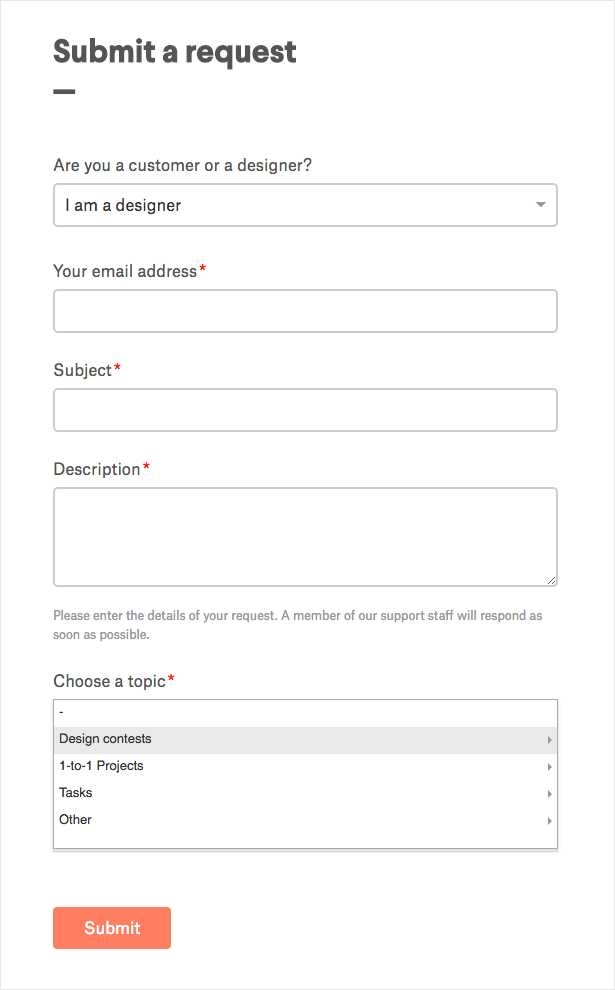The width and height of the screenshot is (615, 990).
Task: Click the "Subject" field label
Action: tap(82, 370)
